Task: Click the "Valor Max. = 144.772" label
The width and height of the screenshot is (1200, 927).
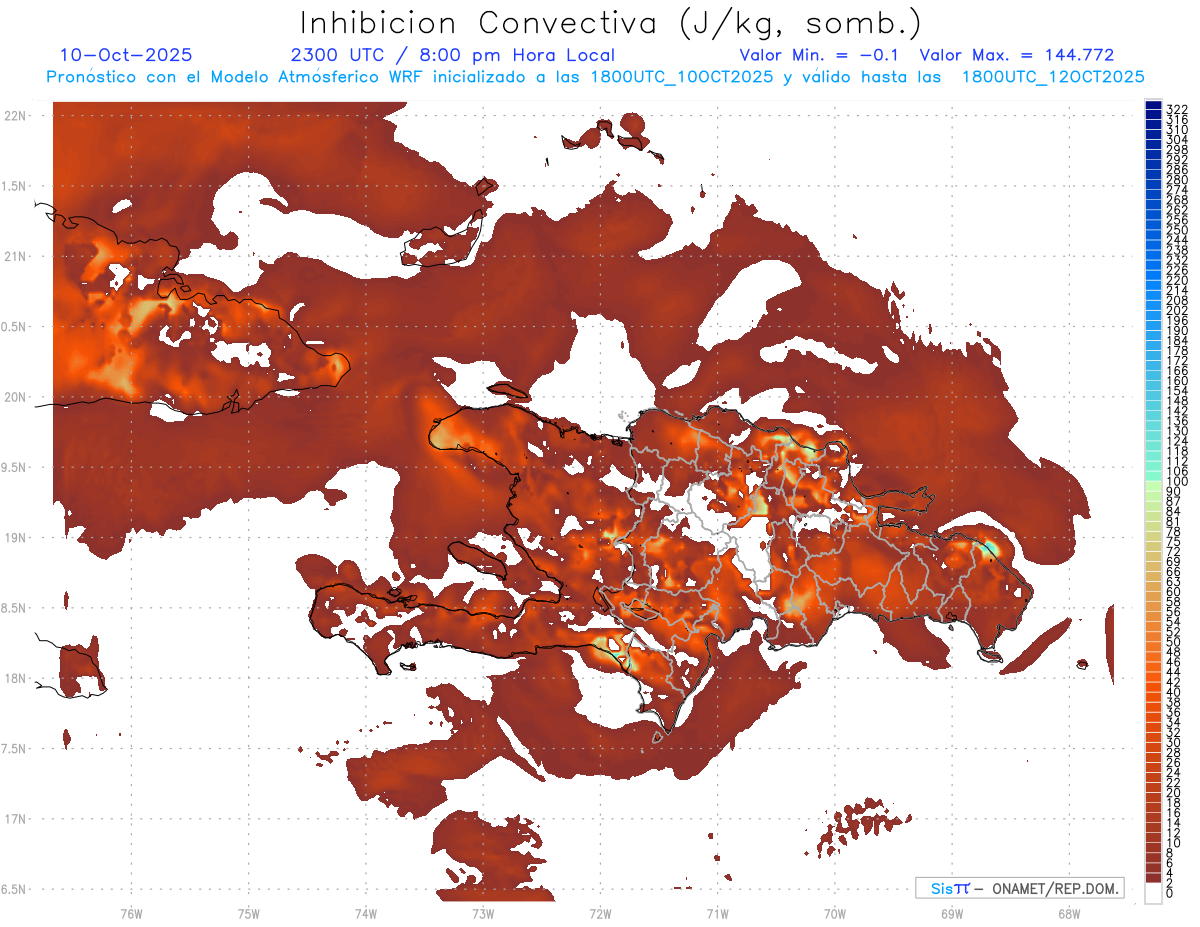Action: pos(1016,55)
